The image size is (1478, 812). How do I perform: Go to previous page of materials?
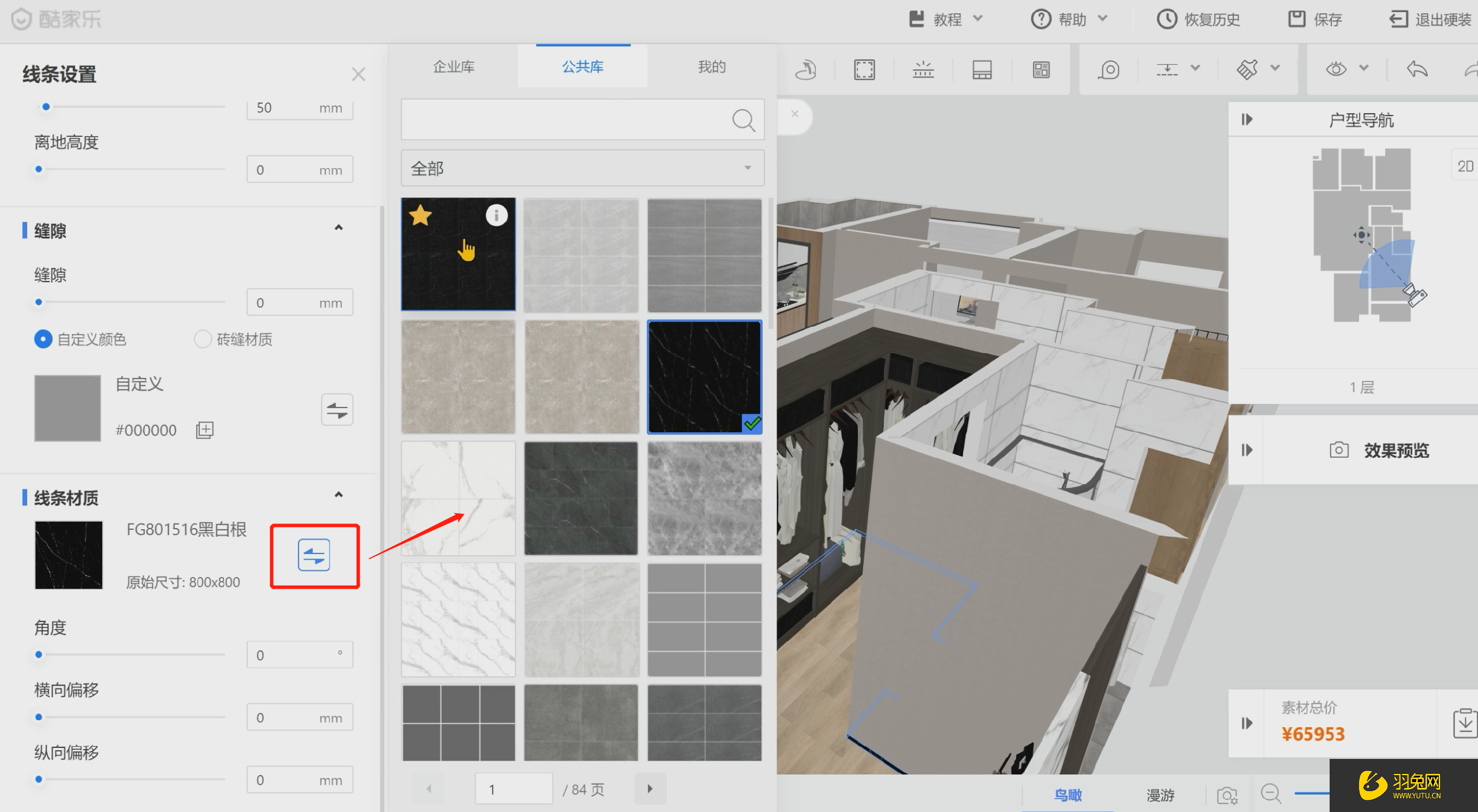(429, 788)
